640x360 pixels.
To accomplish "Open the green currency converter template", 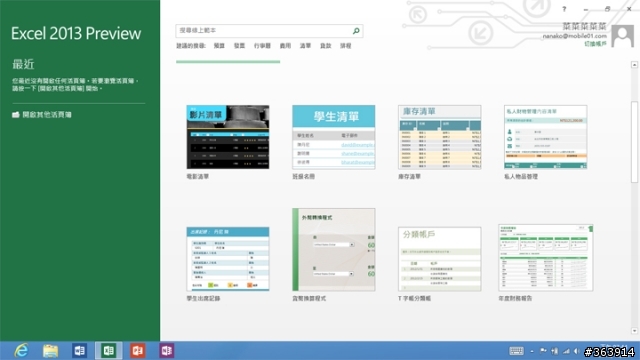I will [333, 249].
